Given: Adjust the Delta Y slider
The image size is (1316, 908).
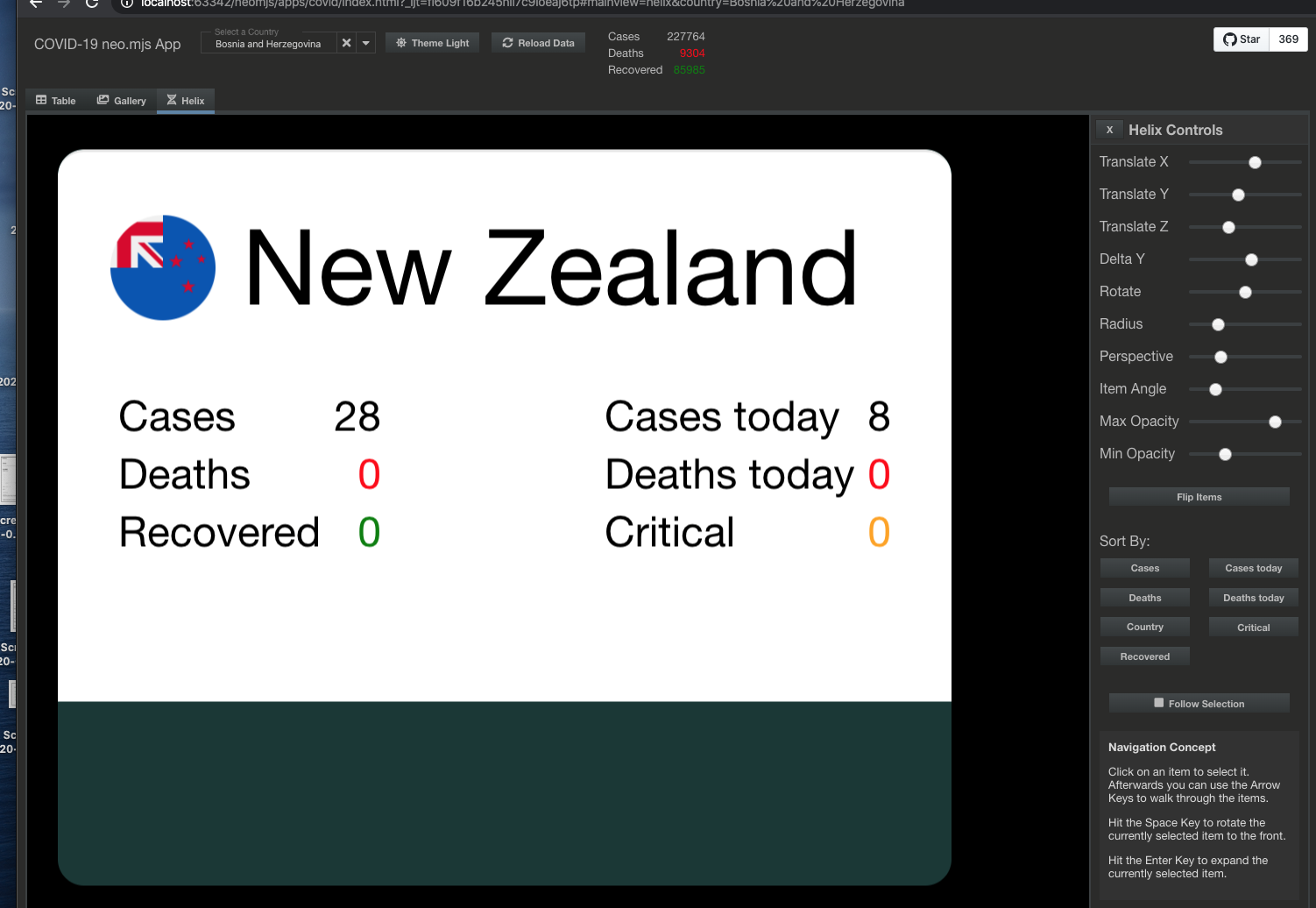Looking at the screenshot, I should [1244, 259].
